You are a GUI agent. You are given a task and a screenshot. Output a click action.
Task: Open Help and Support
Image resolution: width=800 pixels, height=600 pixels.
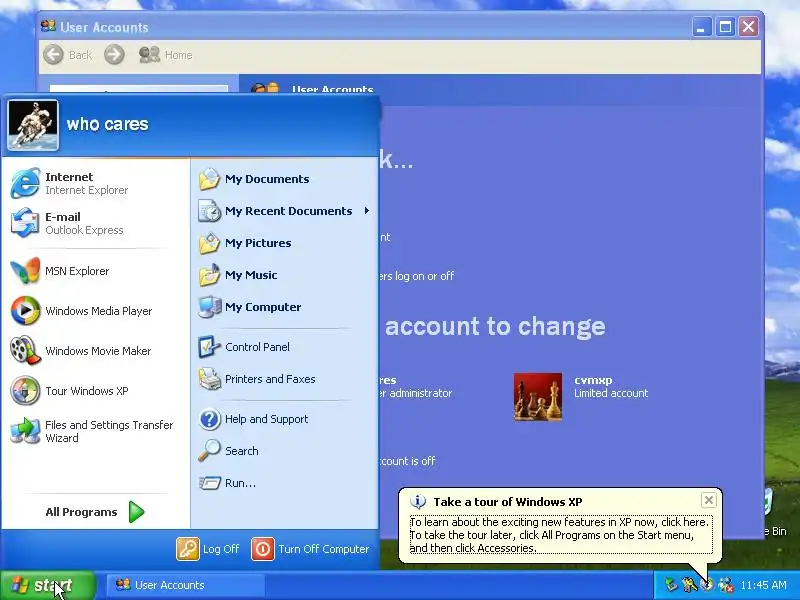pyautogui.click(x=284, y=419)
